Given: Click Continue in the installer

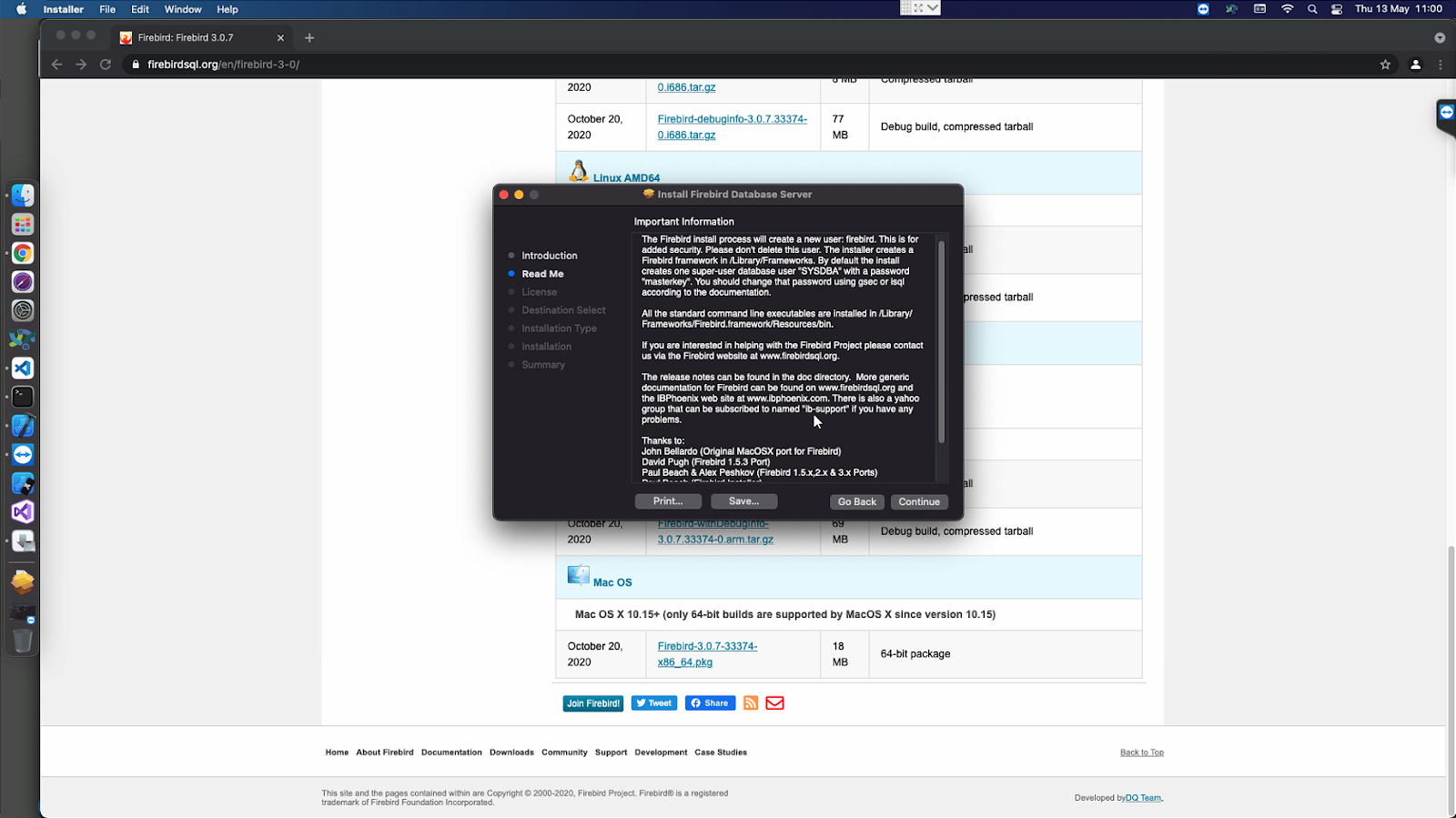Looking at the screenshot, I should [919, 501].
